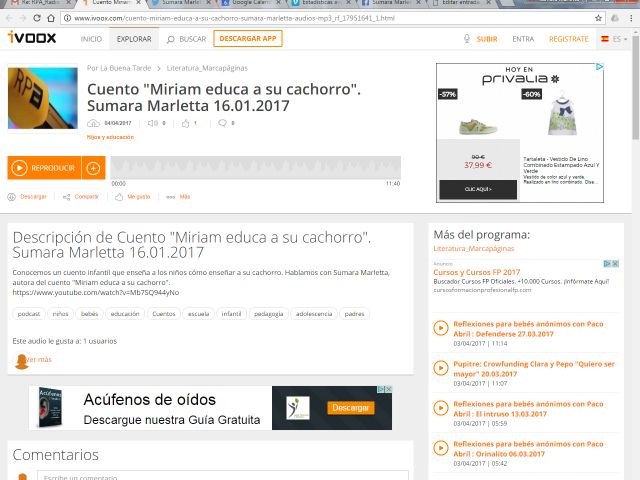Click the REGISTRATE button
Screen dimensions: 640x480
pos(568,39)
